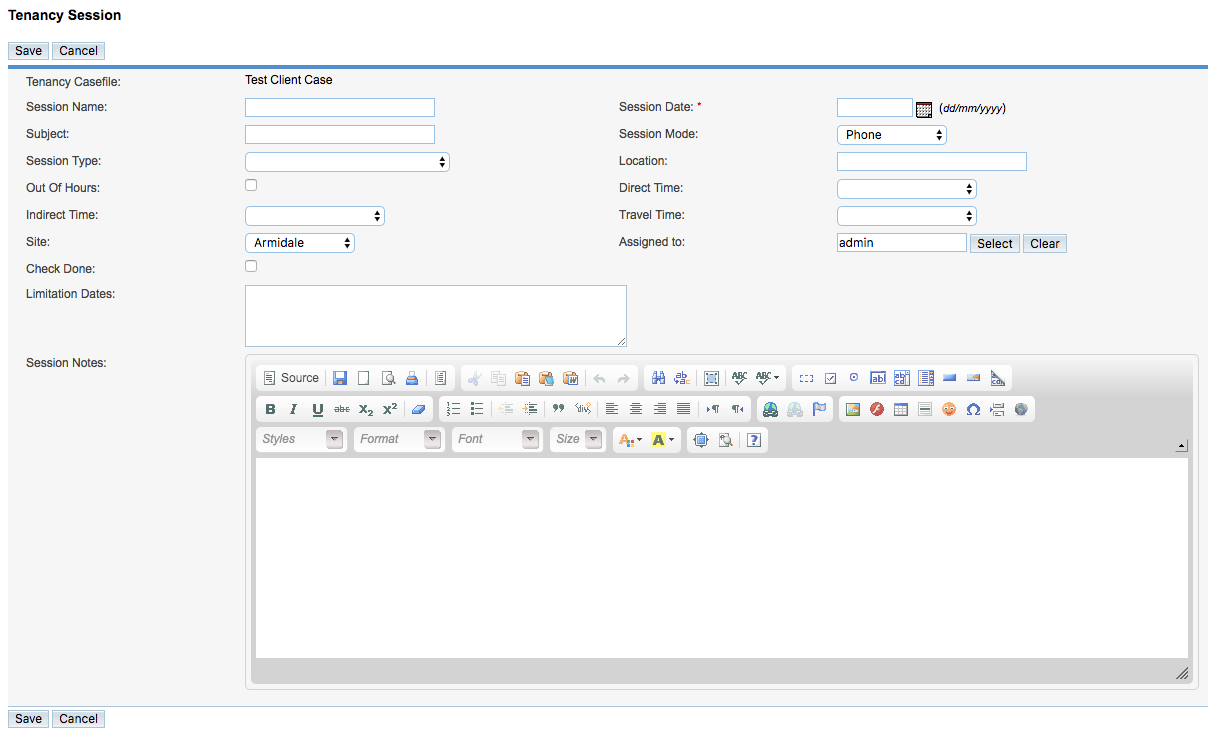Image resolution: width=1208 pixels, height=738 pixels.
Task: Maximize the editor
Action: click(x=701, y=440)
